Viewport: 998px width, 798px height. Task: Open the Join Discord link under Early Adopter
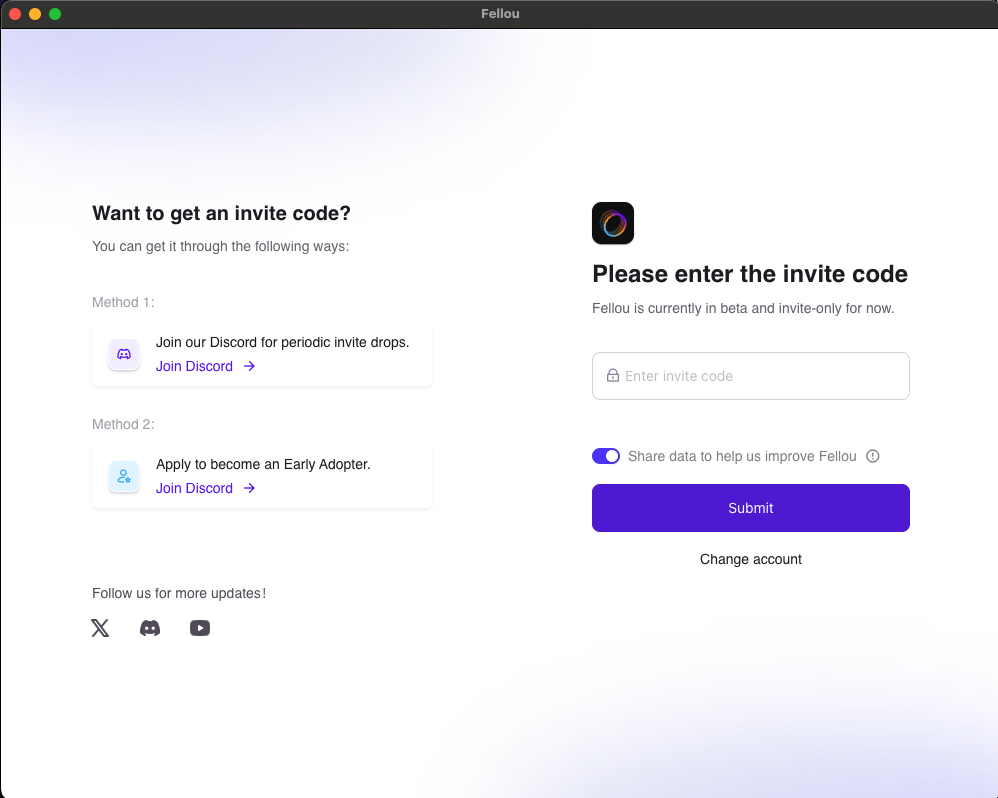193,488
